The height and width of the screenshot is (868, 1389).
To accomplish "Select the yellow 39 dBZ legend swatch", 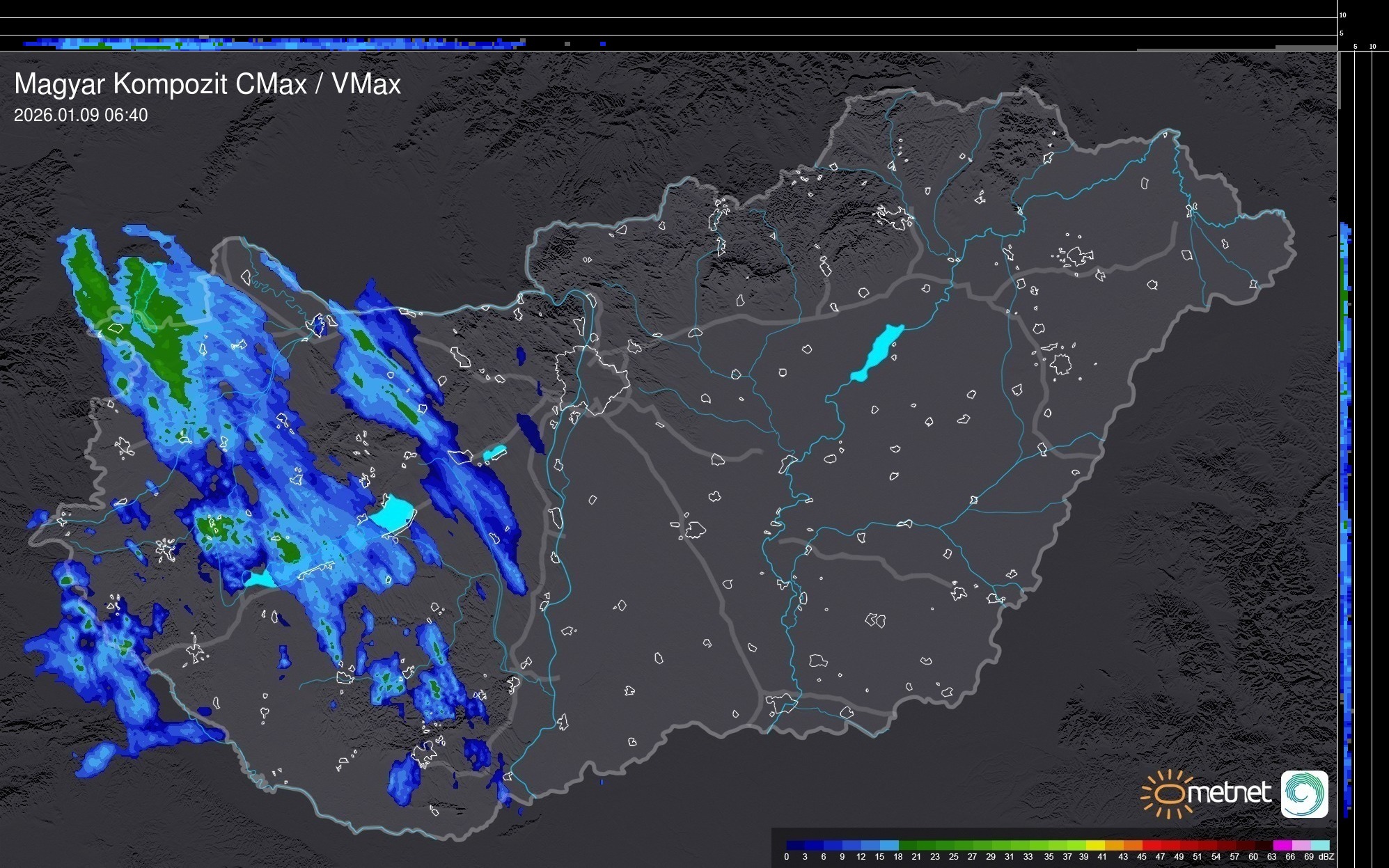I will pyautogui.click(x=1095, y=845).
